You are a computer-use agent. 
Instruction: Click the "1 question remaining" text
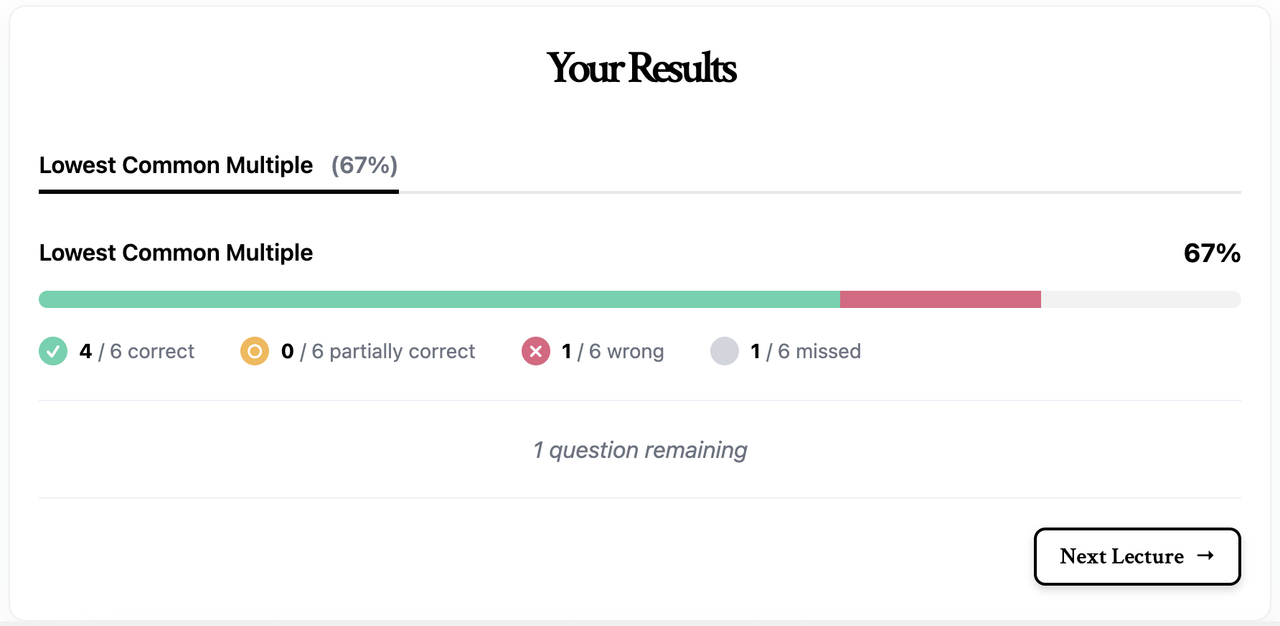pos(640,450)
